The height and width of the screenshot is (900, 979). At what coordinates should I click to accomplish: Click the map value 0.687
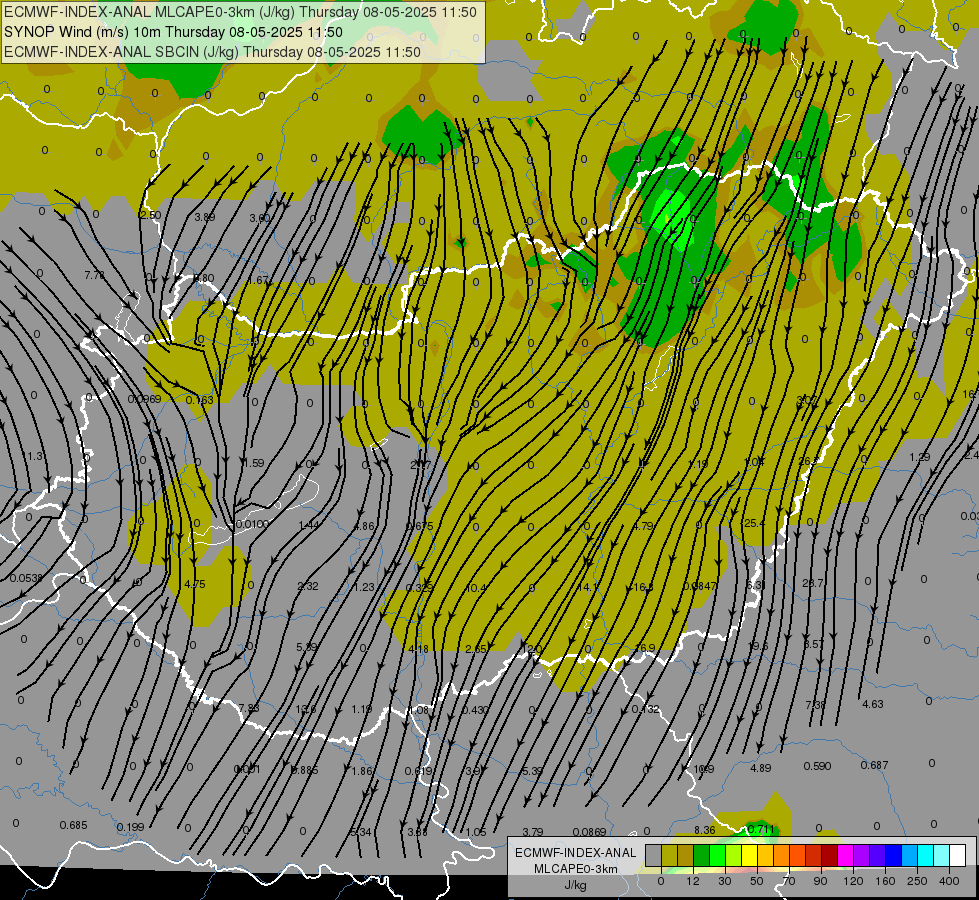pyautogui.click(x=874, y=766)
